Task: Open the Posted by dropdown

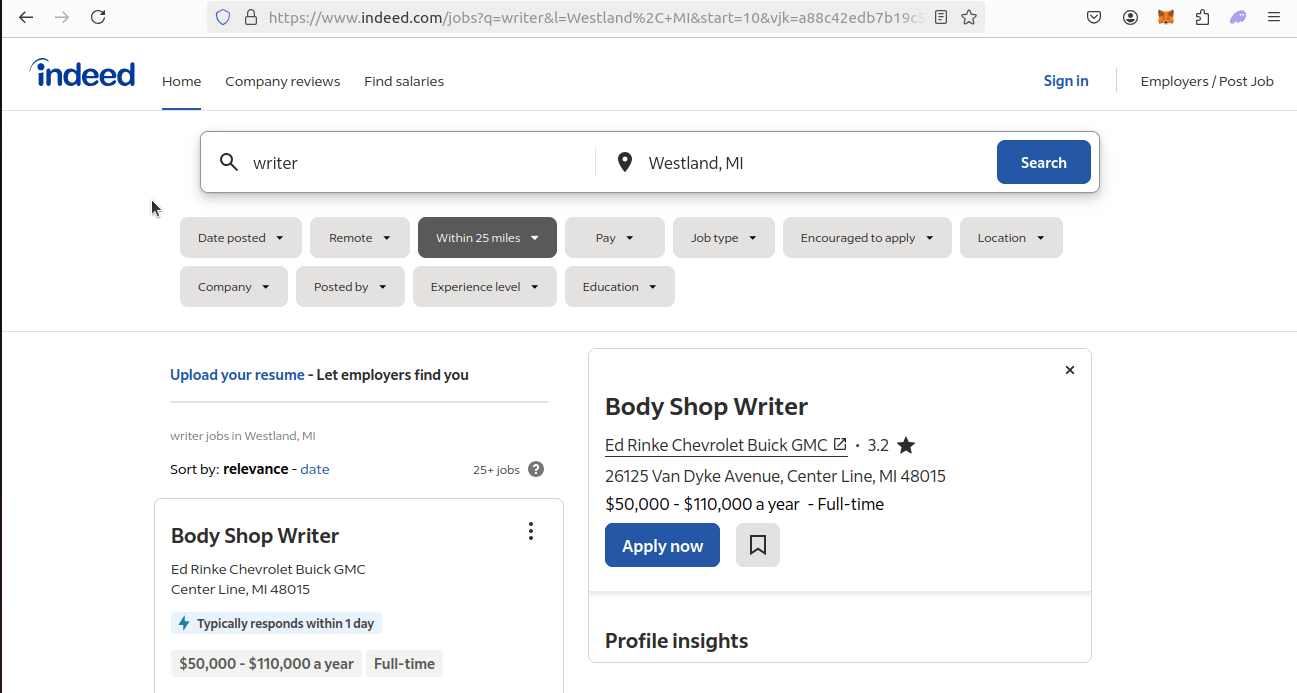Action: [x=350, y=287]
